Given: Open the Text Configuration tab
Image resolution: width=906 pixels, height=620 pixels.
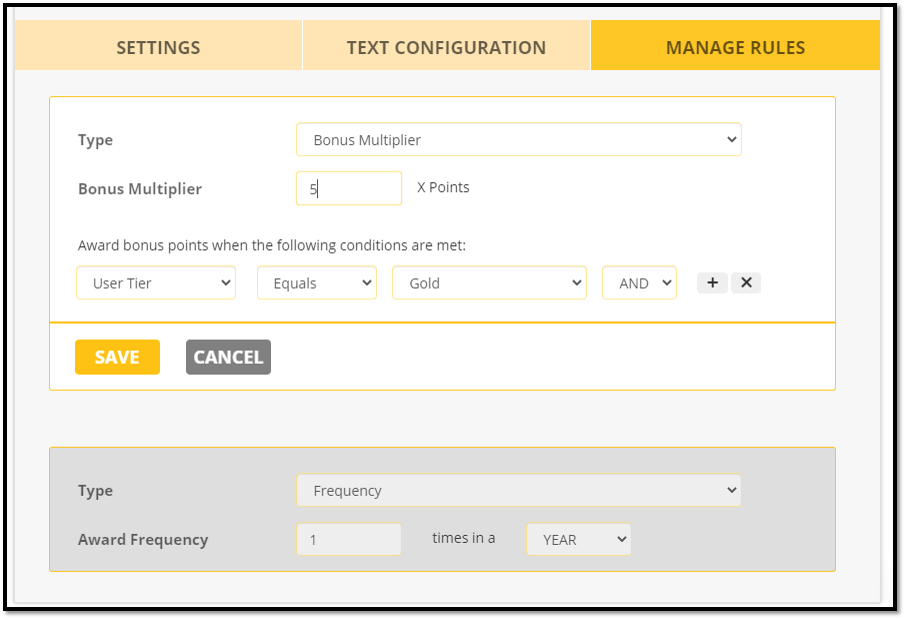Looking at the screenshot, I should click(446, 46).
